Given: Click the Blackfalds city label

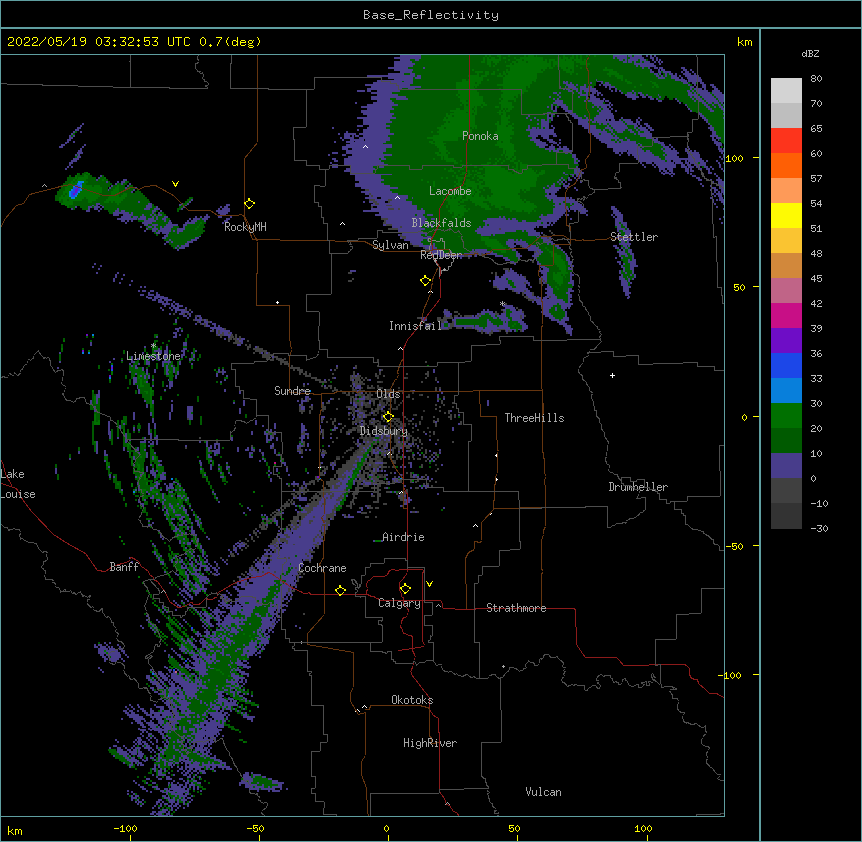Looking at the screenshot, I should point(441,223).
